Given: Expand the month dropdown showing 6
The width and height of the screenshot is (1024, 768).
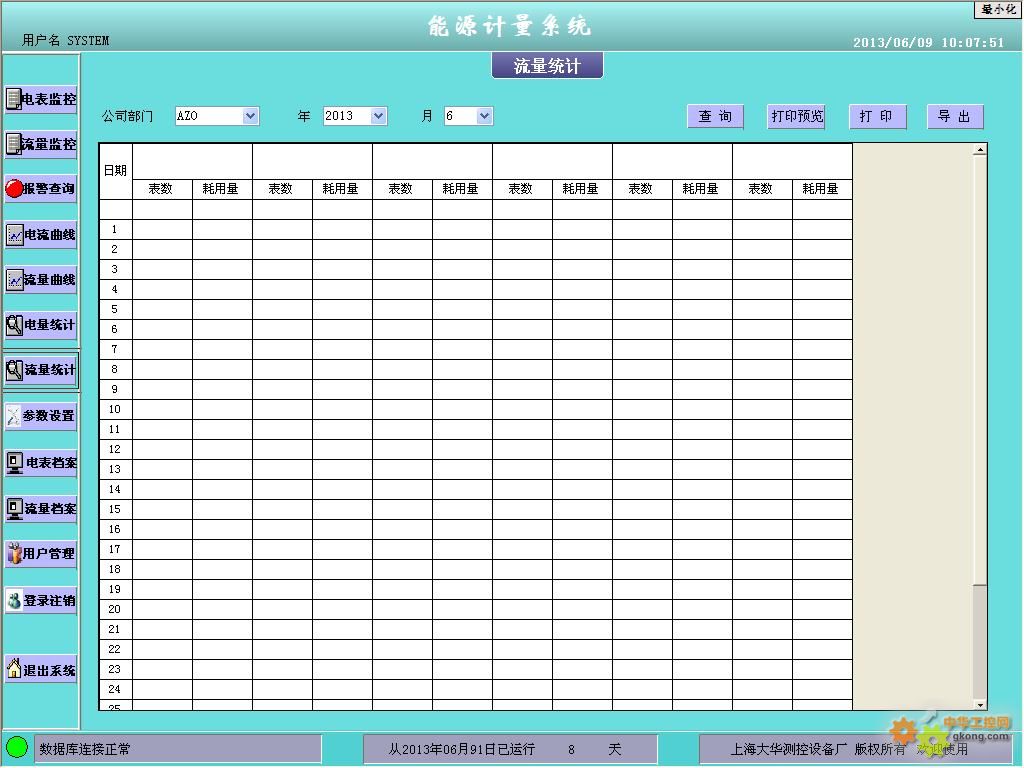Looking at the screenshot, I should click(484, 116).
